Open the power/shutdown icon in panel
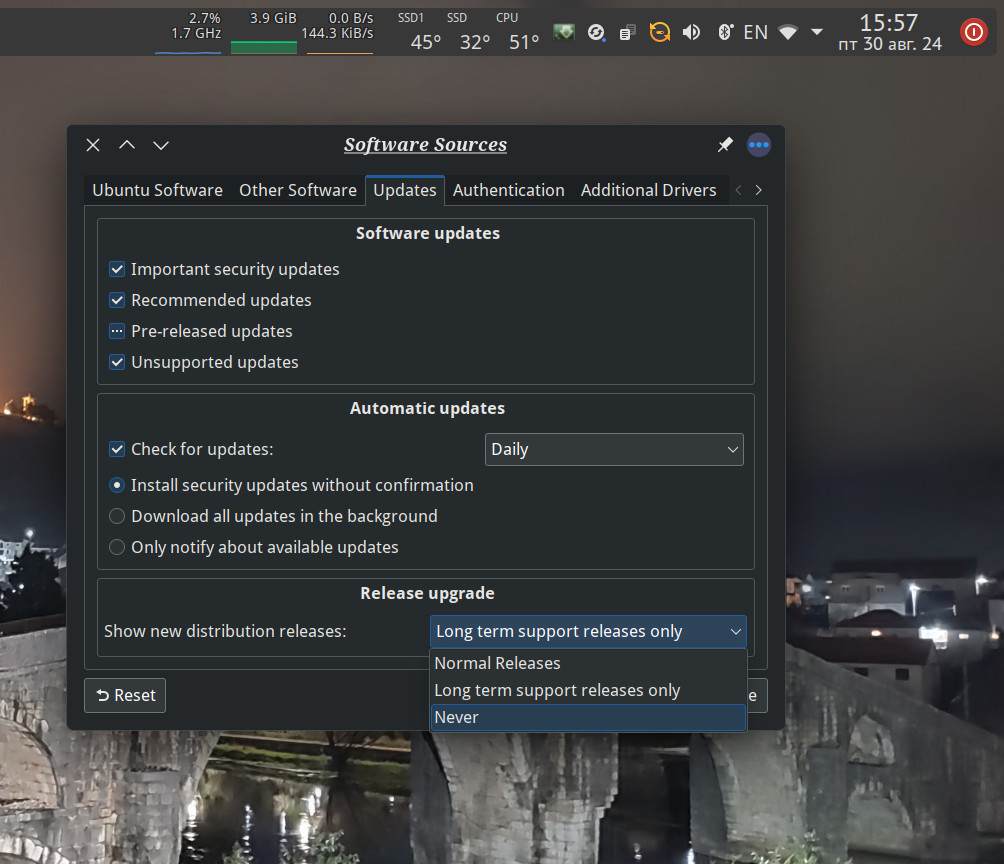1004x864 pixels. point(973,31)
